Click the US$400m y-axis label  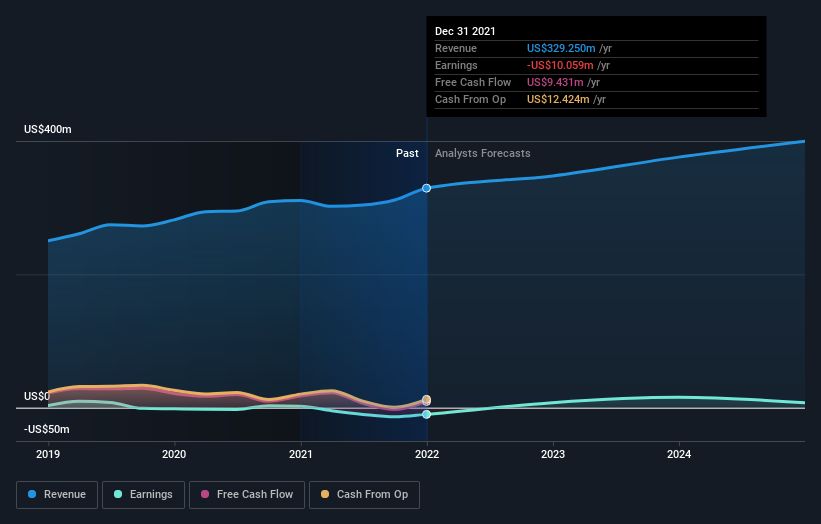[x=48, y=129]
